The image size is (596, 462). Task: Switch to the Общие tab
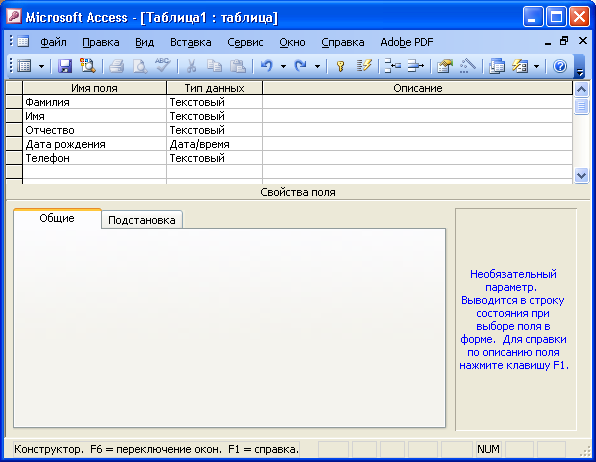(57, 218)
